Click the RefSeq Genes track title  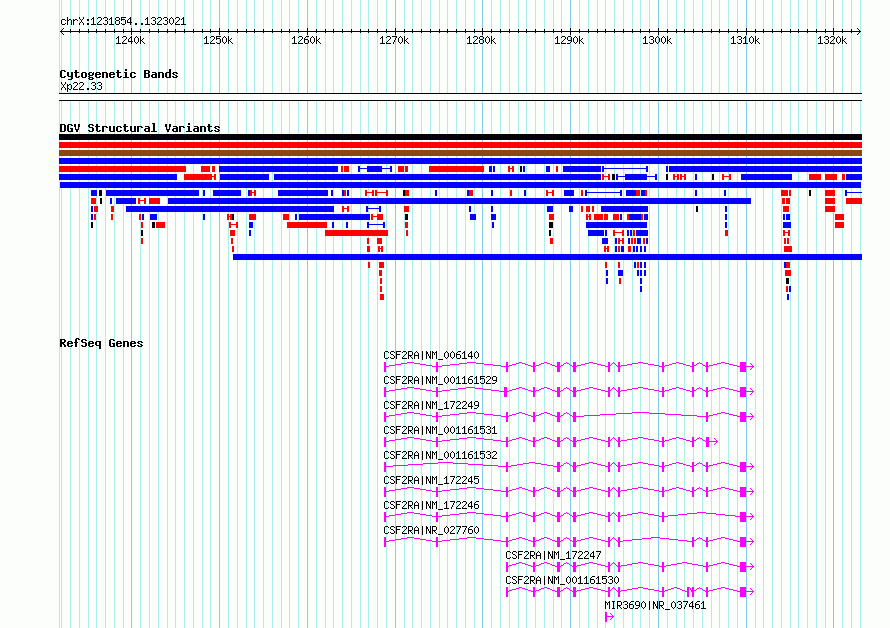pyautogui.click(x=101, y=344)
